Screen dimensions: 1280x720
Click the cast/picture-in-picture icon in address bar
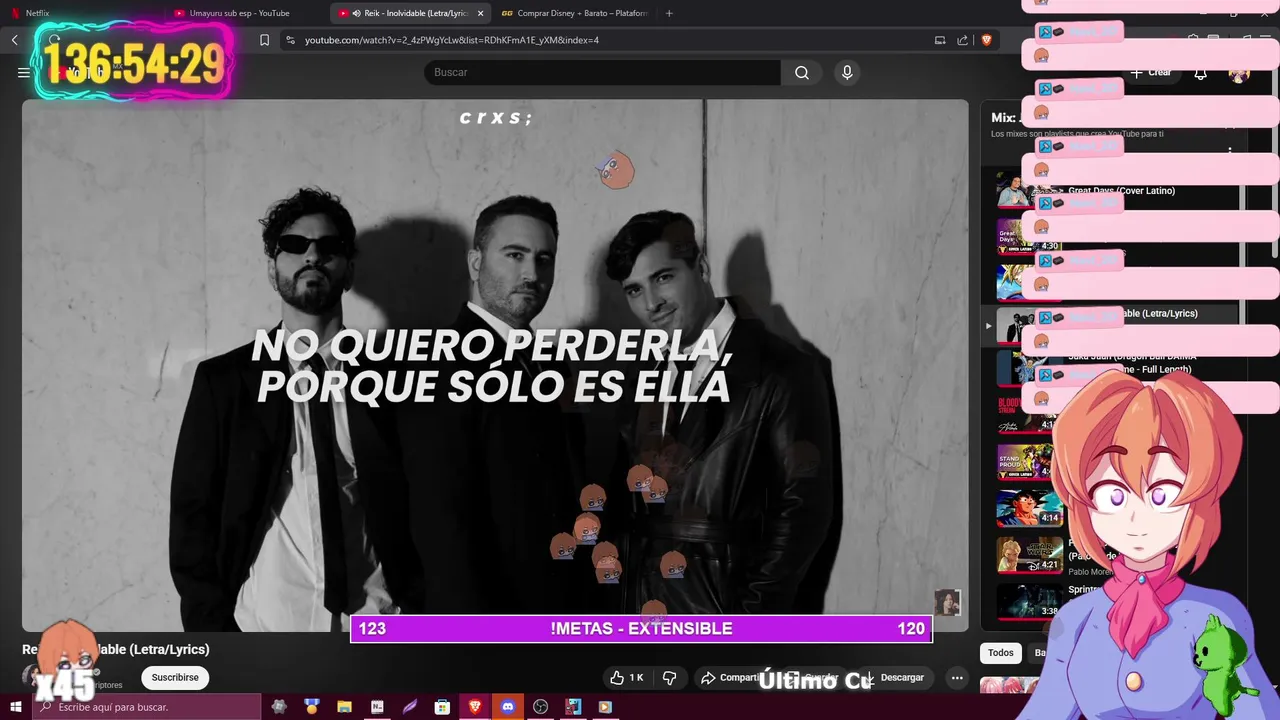coord(940,40)
